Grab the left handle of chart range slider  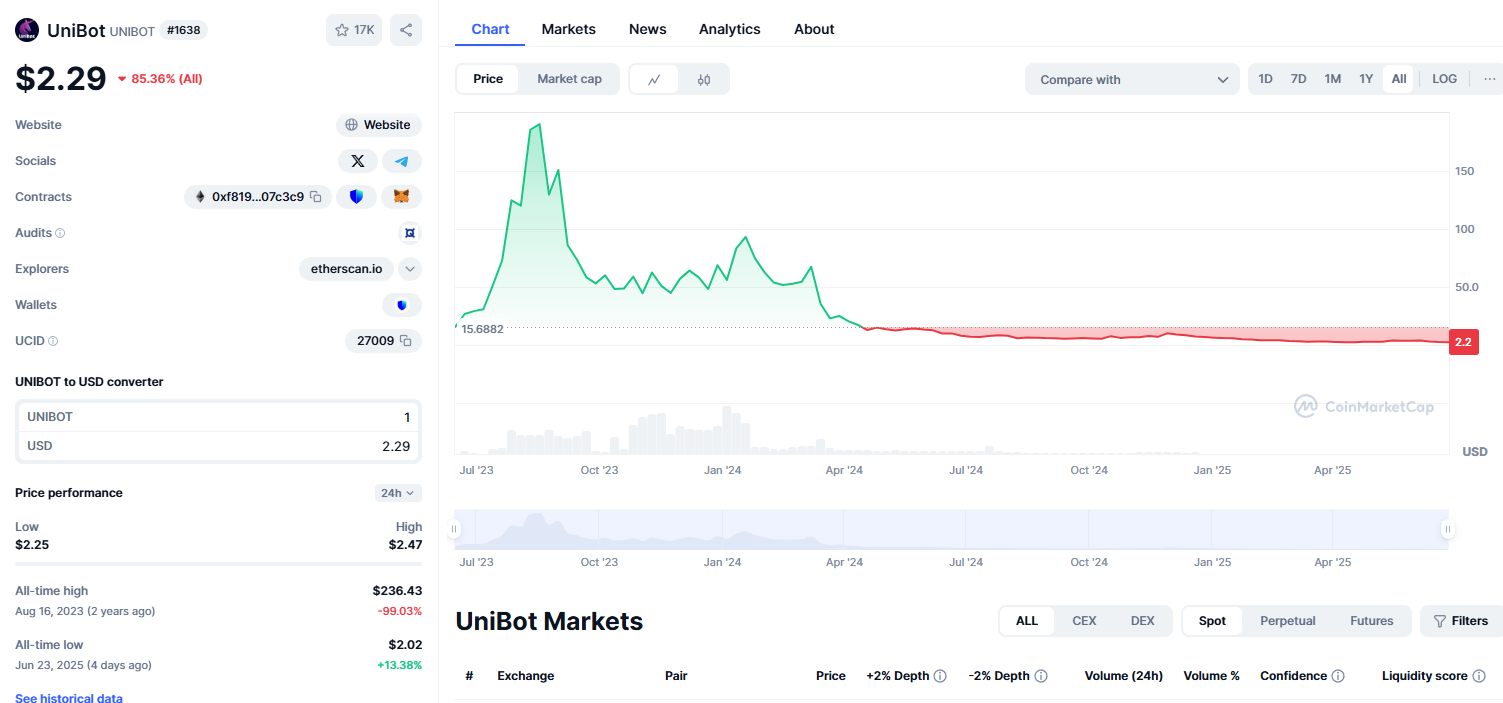pos(455,529)
